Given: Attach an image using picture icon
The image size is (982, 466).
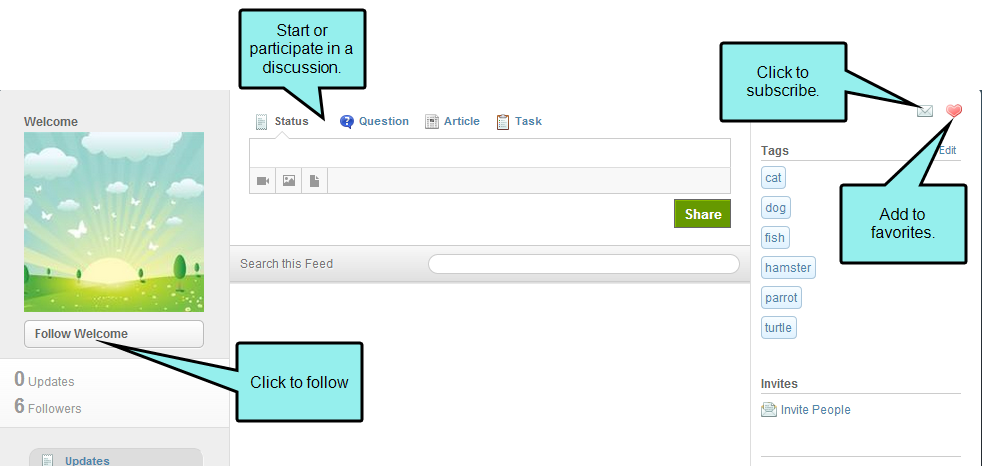Looking at the screenshot, I should (x=289, y=181).
